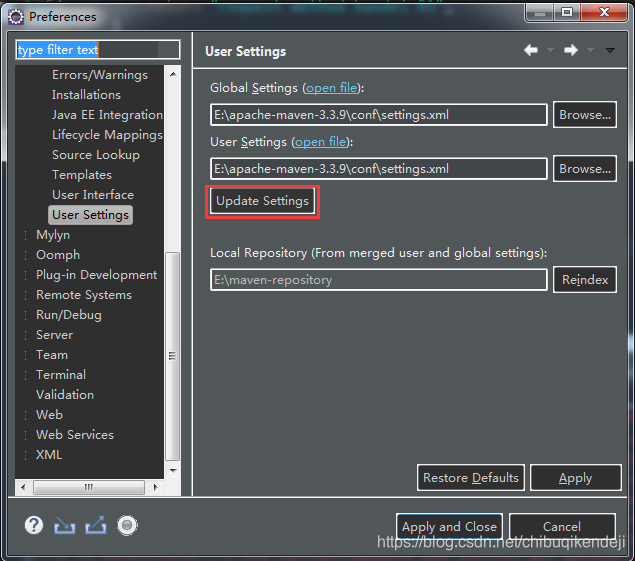Select Installations in the preferences tree

86,95
